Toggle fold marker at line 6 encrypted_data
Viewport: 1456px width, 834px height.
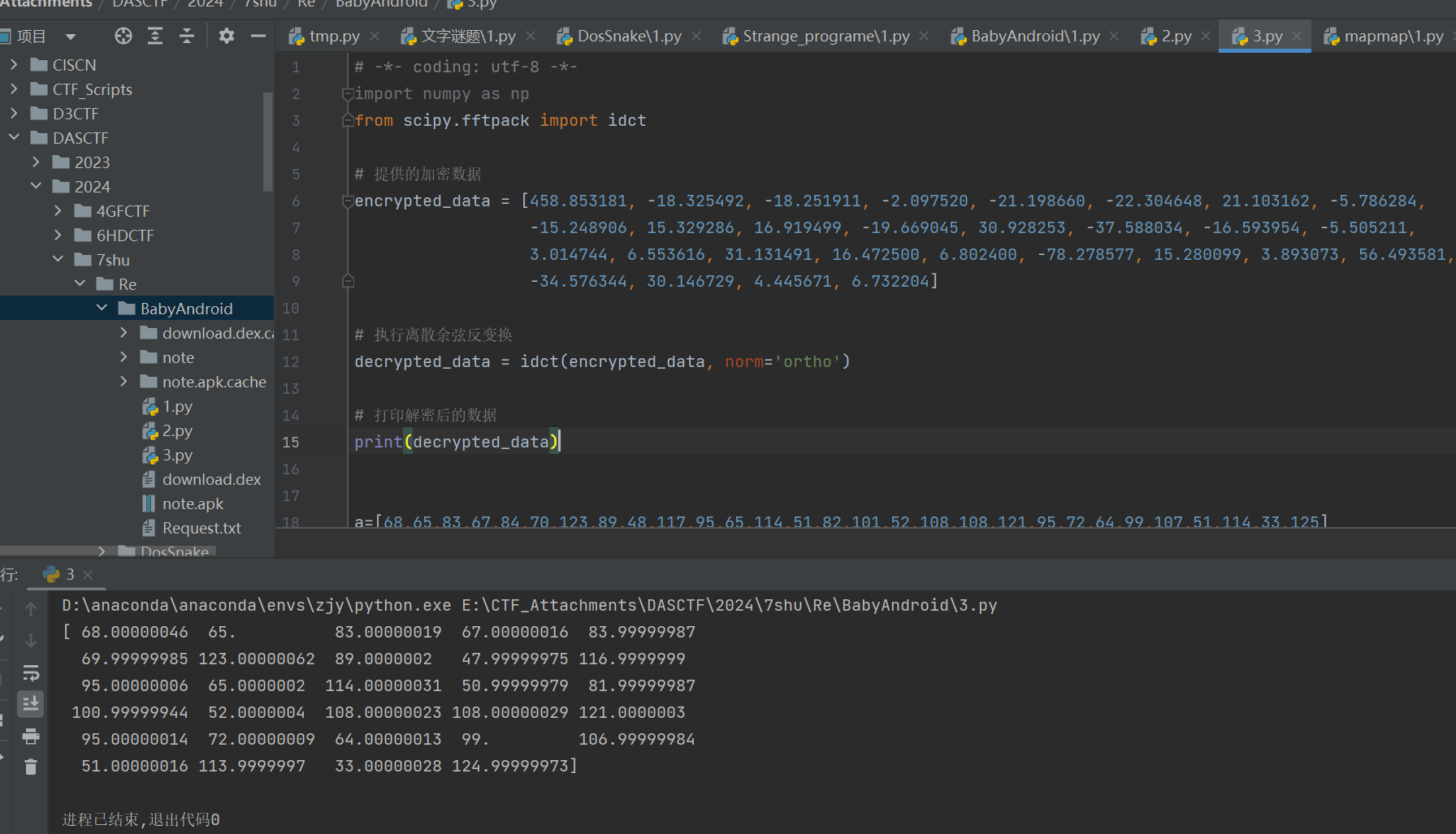coord(348,201)
